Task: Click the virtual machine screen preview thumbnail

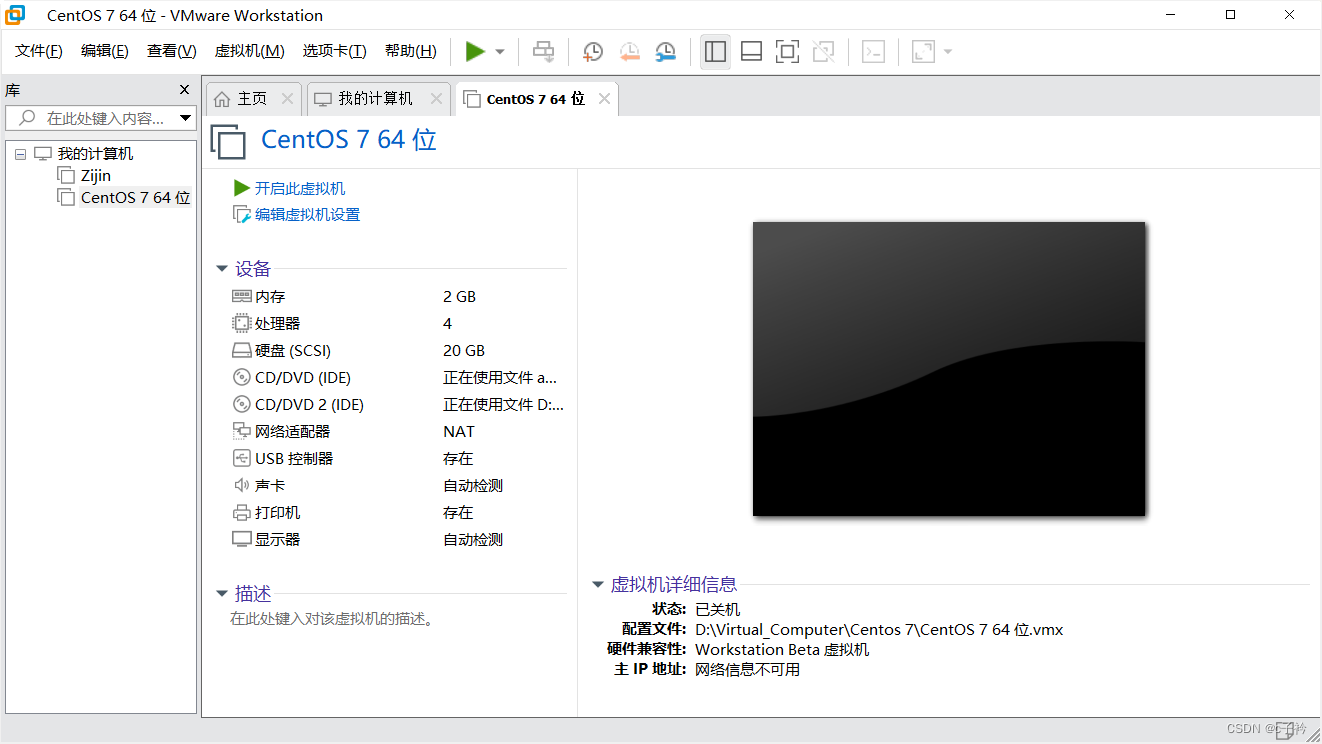Action: pos(949,369)
